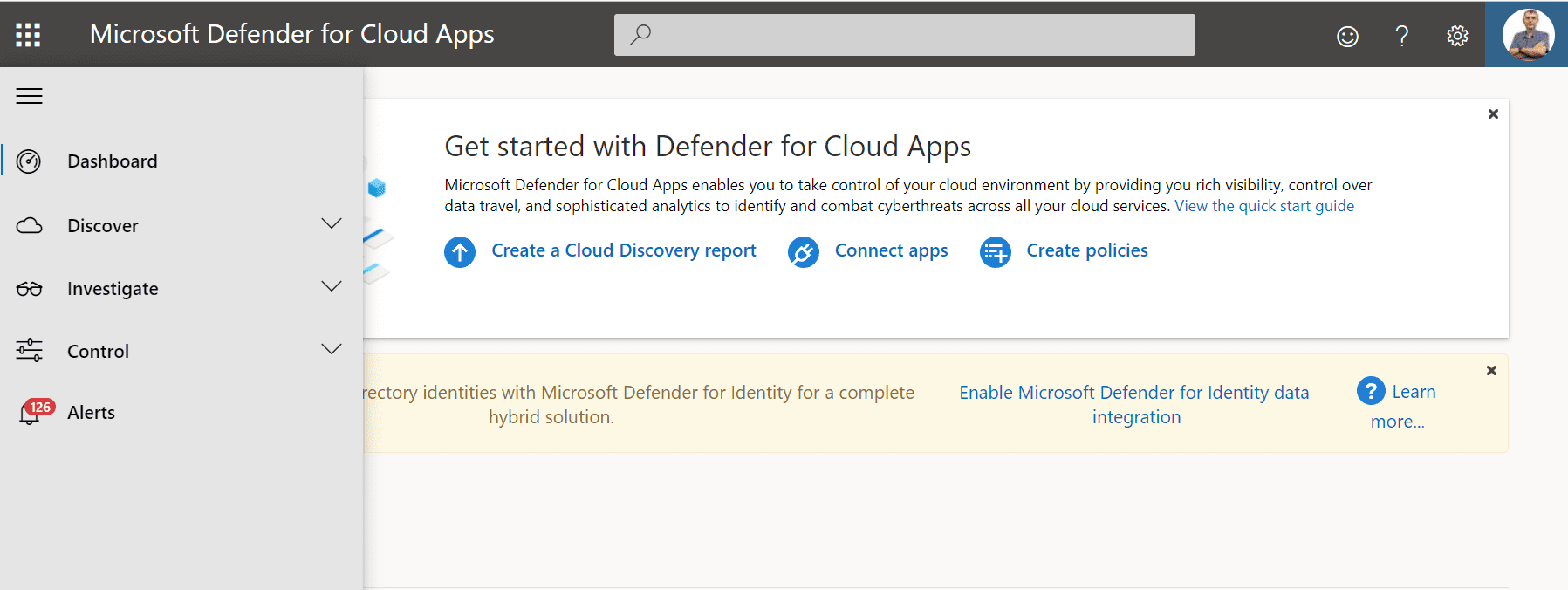Open the settings gear icon
The width and height of the screenshot is (1568, 590).
click(x=1457, y=36)
